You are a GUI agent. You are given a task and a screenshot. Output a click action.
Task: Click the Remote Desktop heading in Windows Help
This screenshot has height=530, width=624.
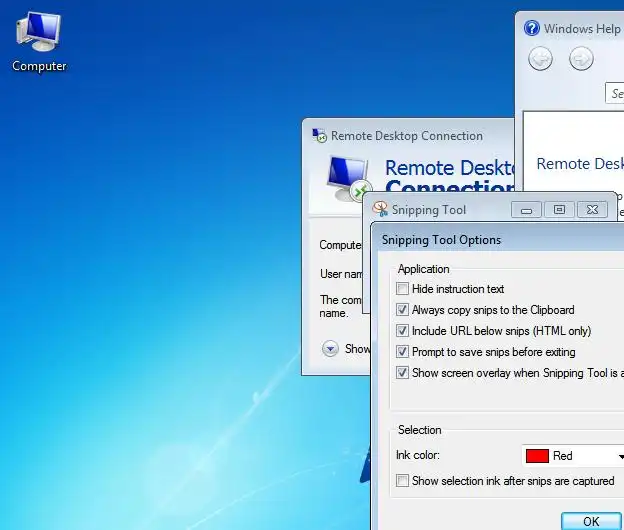click(x=580, y=164)
